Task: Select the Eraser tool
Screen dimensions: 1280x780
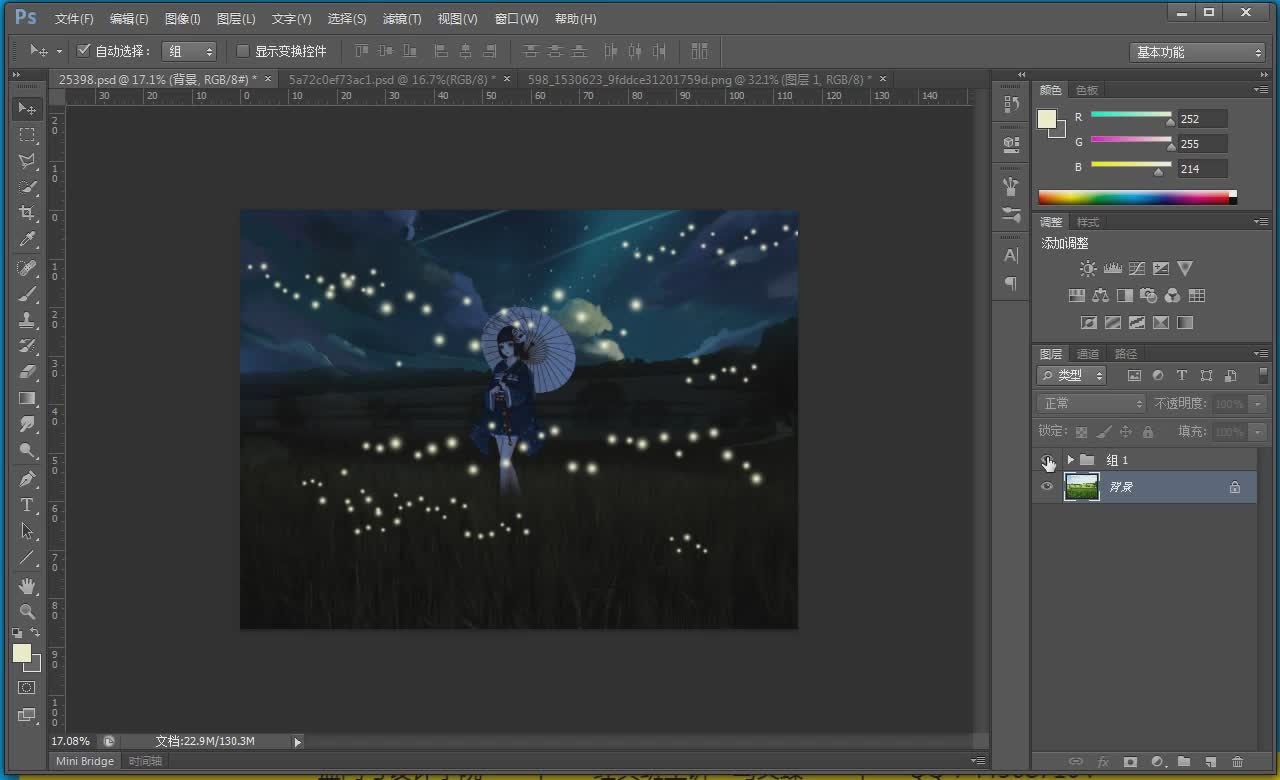Action: 27,372
